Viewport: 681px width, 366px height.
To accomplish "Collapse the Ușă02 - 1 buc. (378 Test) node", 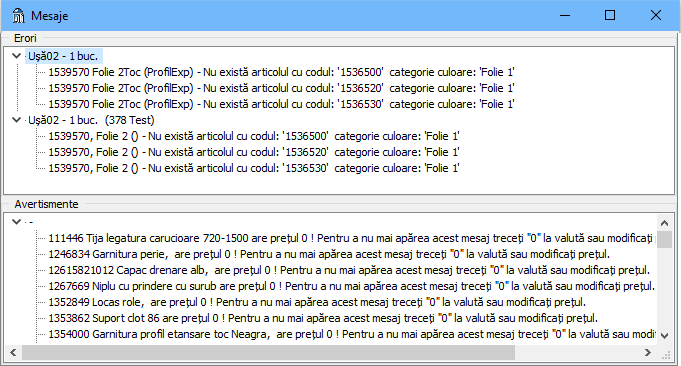I will click(x=17, y=120).
